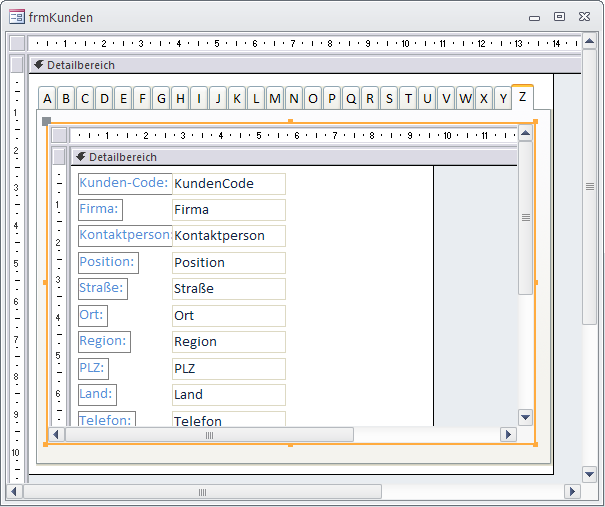Viewport: 605px width, 507px height.
Task: Switch to the A tab
Action: coord(47,98)
